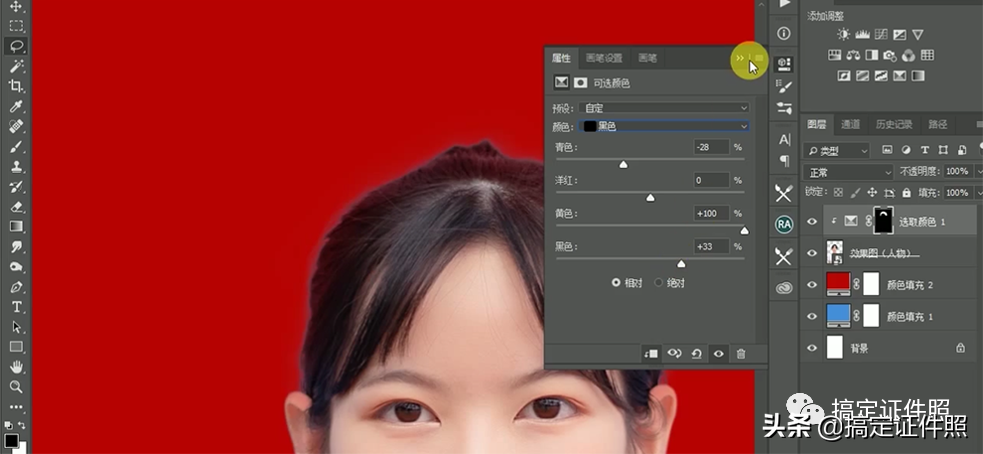Open the 预设 preset dropdown
The height and width of the screenshot is (454, 983).
(664, 108)
